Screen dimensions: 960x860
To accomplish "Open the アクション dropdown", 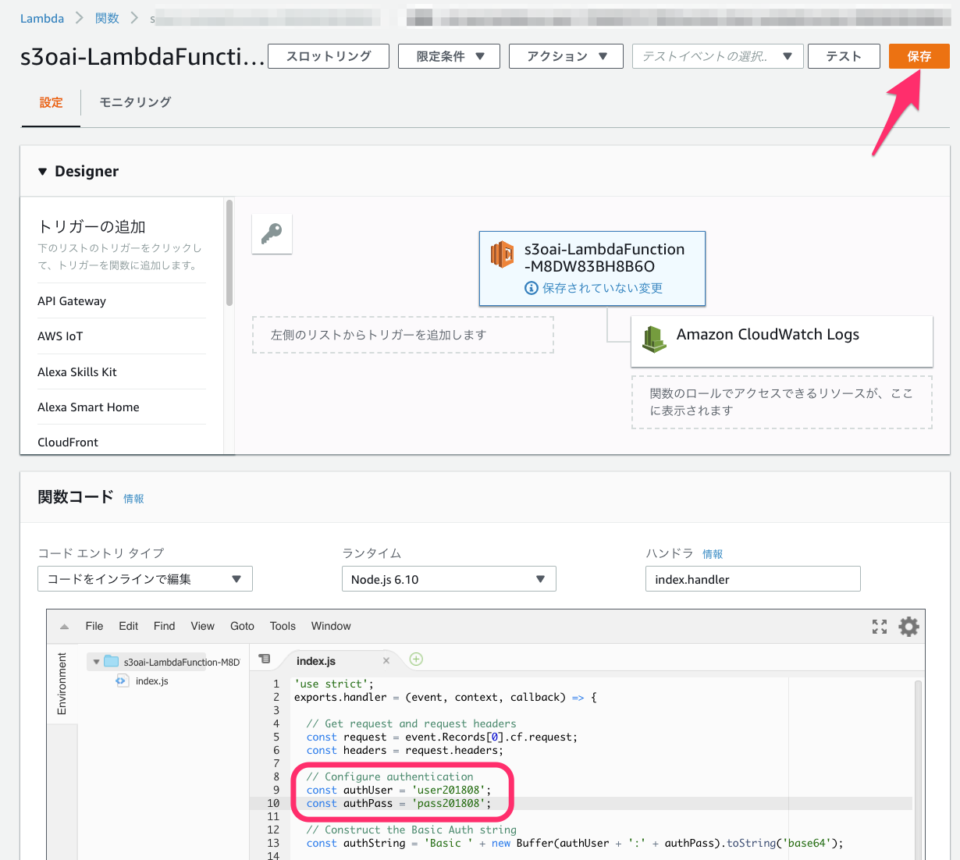I will click(566, 56).
